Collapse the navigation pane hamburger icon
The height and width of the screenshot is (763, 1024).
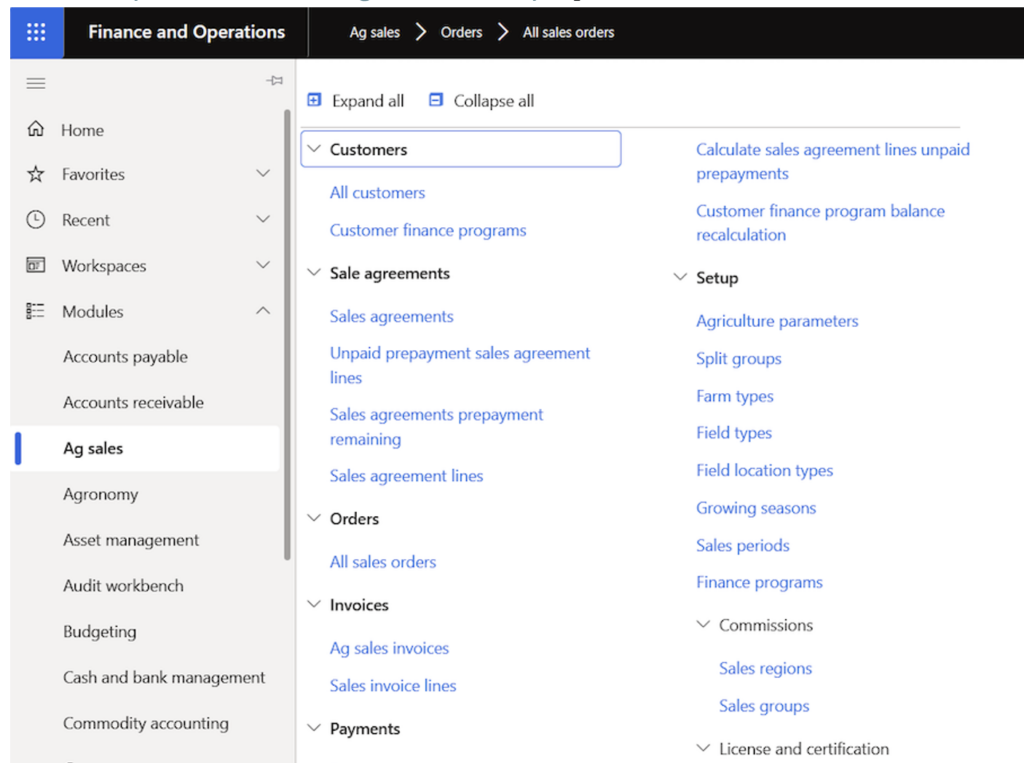(36, 83)
